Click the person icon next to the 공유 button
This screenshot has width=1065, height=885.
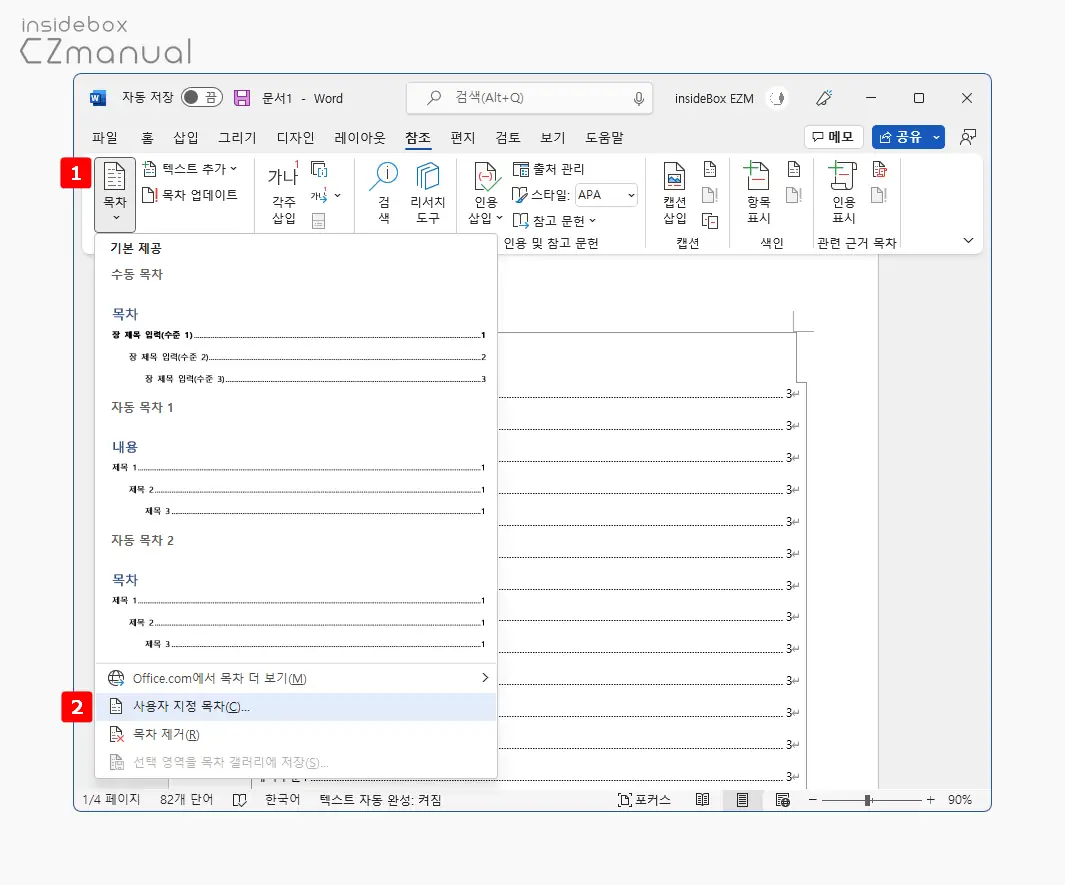click(968, 137)
